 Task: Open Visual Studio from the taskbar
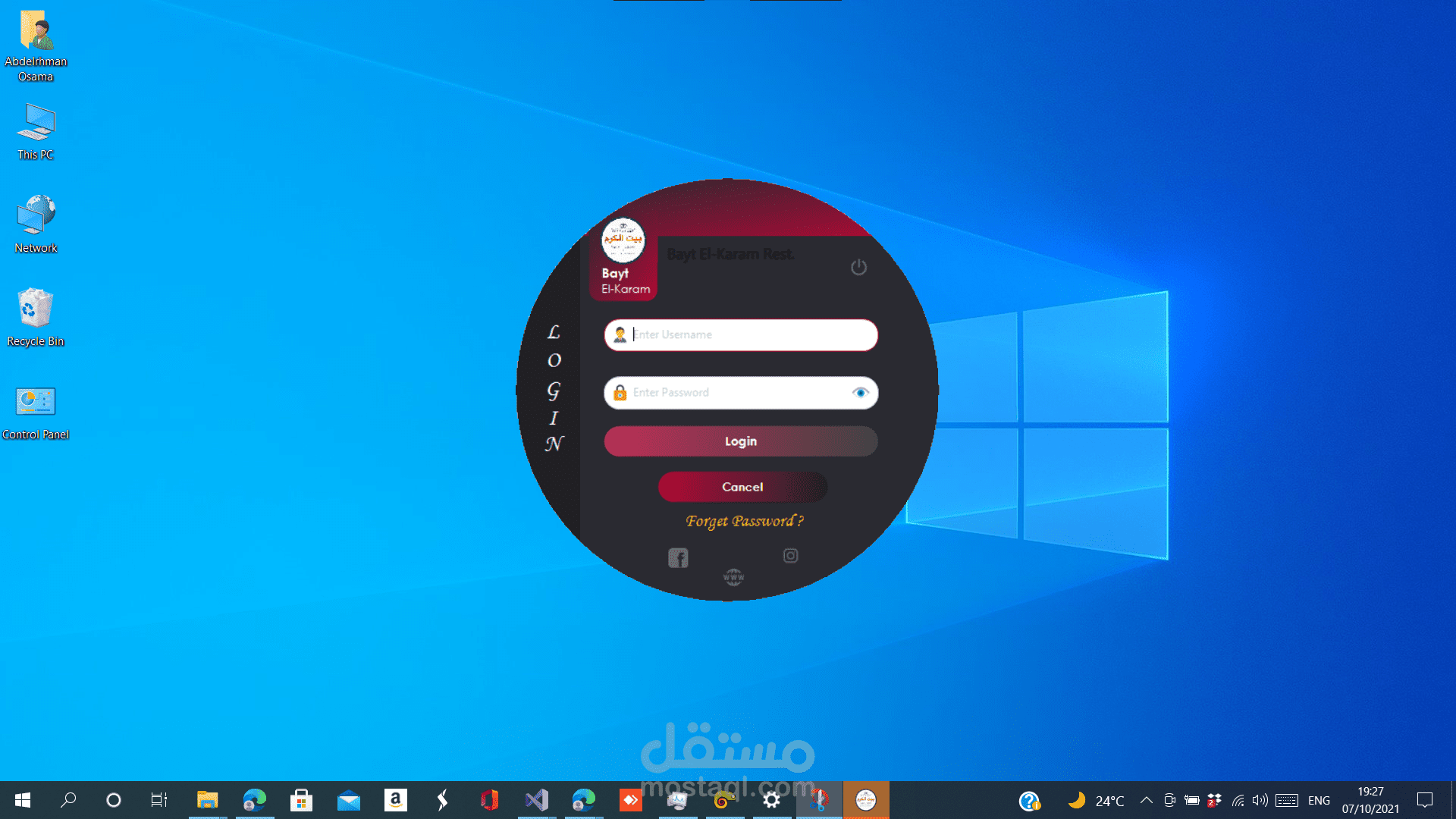coord(536,800)
